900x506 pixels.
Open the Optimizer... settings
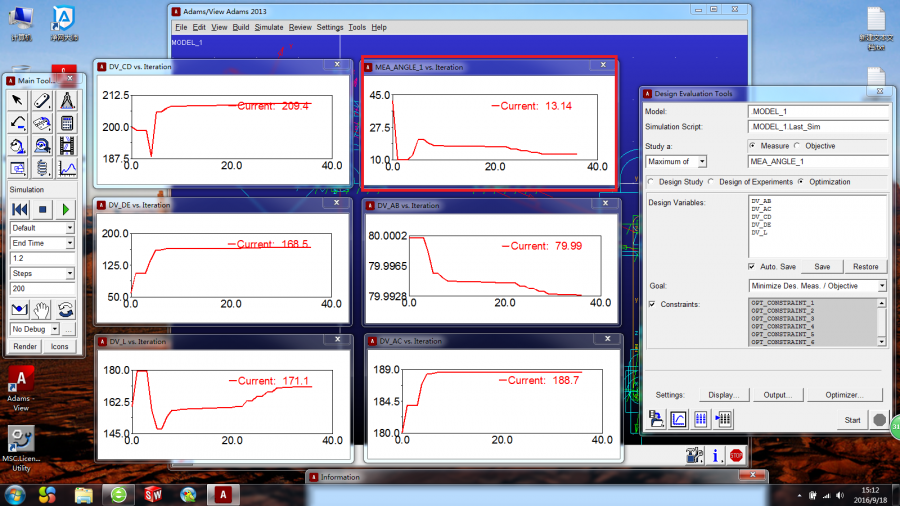(x=844, y=395)
